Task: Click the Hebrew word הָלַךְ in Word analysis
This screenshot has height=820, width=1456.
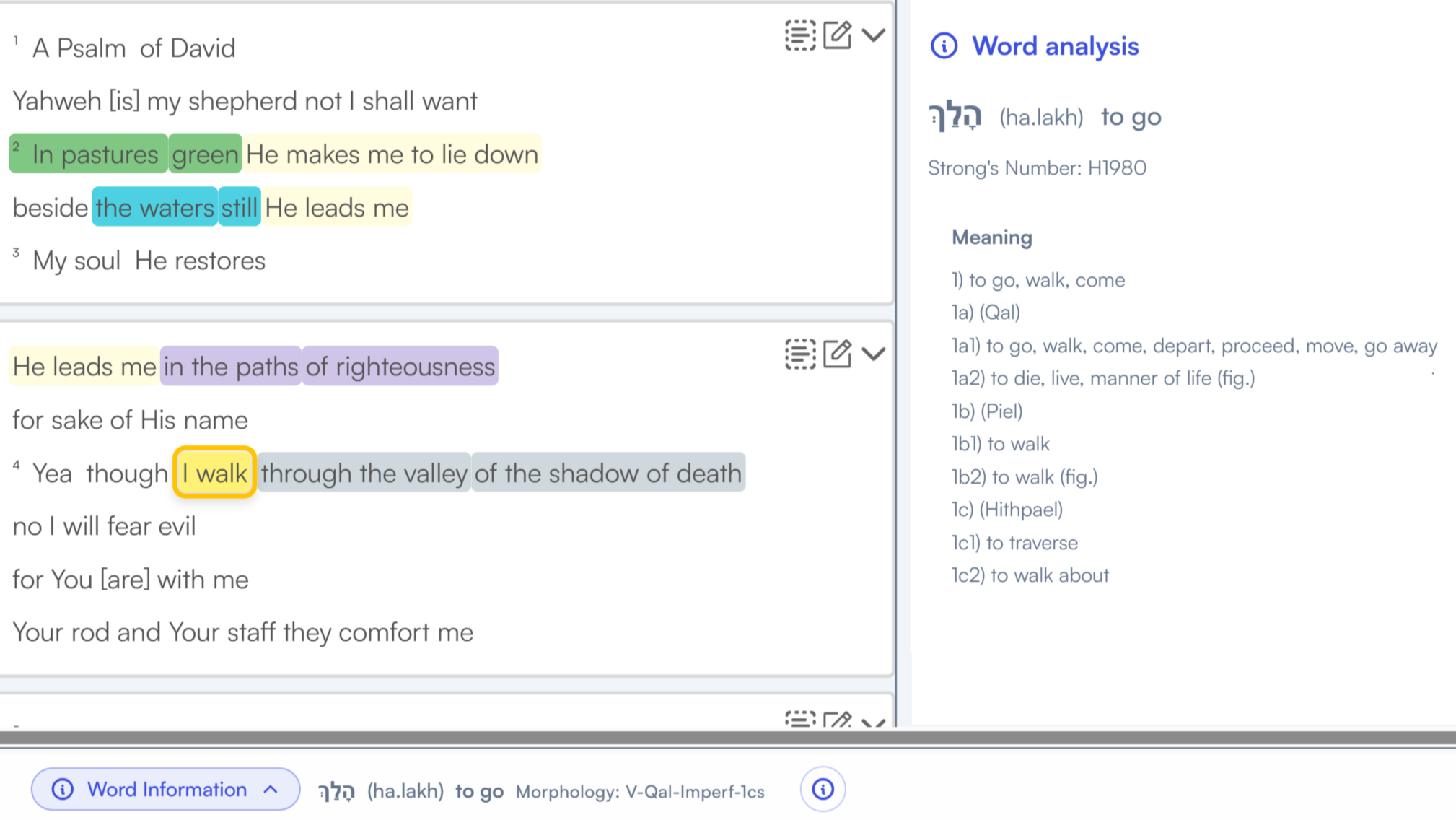Action: [x=954, y=115]
